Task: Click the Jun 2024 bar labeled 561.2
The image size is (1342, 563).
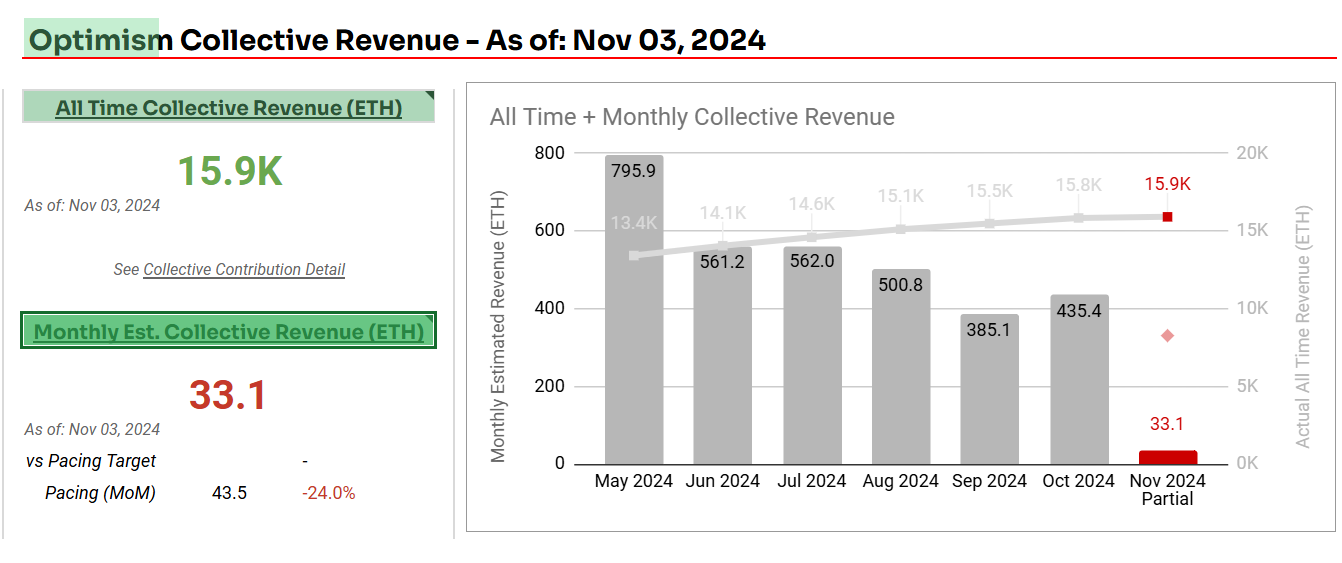Action: (x=723, y=355)
